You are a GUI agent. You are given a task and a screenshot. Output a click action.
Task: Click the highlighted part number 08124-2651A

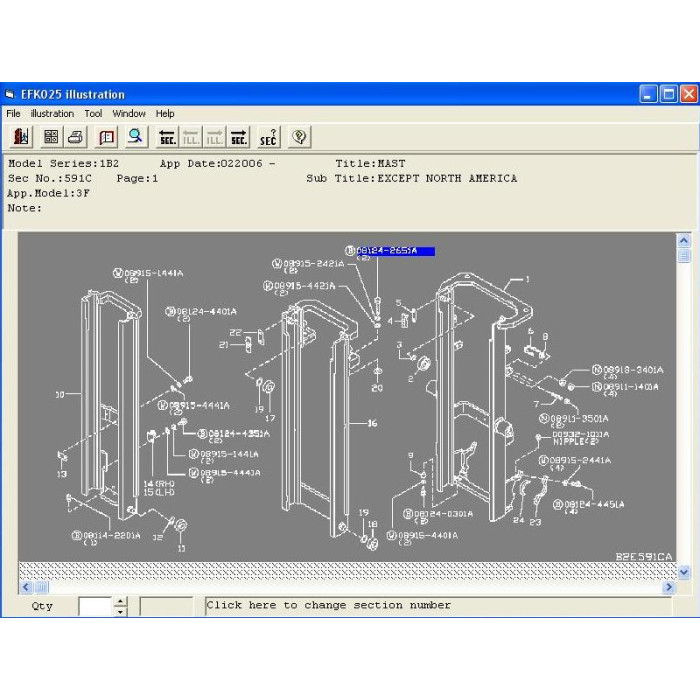(x=395, y=251)
